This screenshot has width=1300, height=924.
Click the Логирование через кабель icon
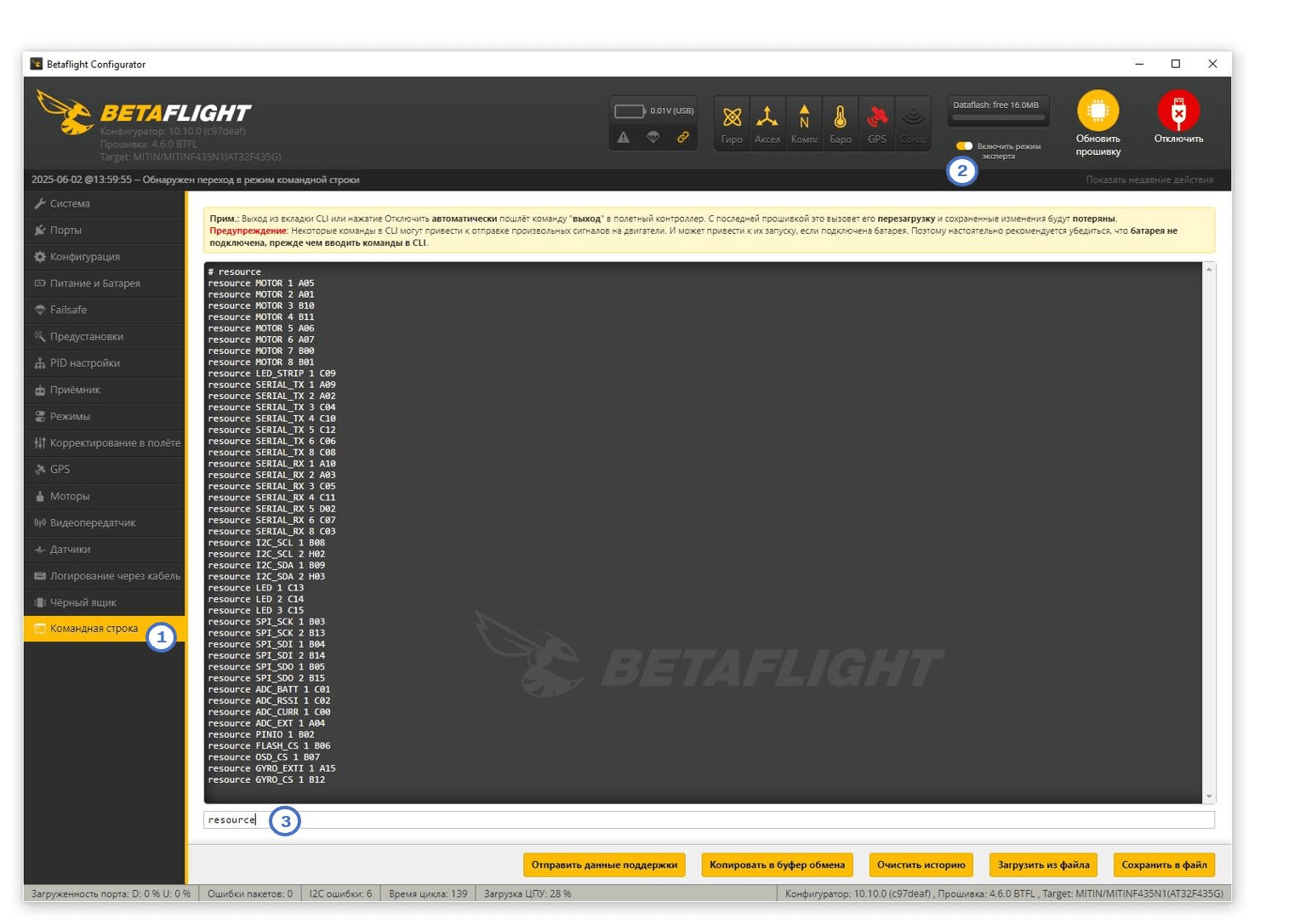click(x=39, y=576)
